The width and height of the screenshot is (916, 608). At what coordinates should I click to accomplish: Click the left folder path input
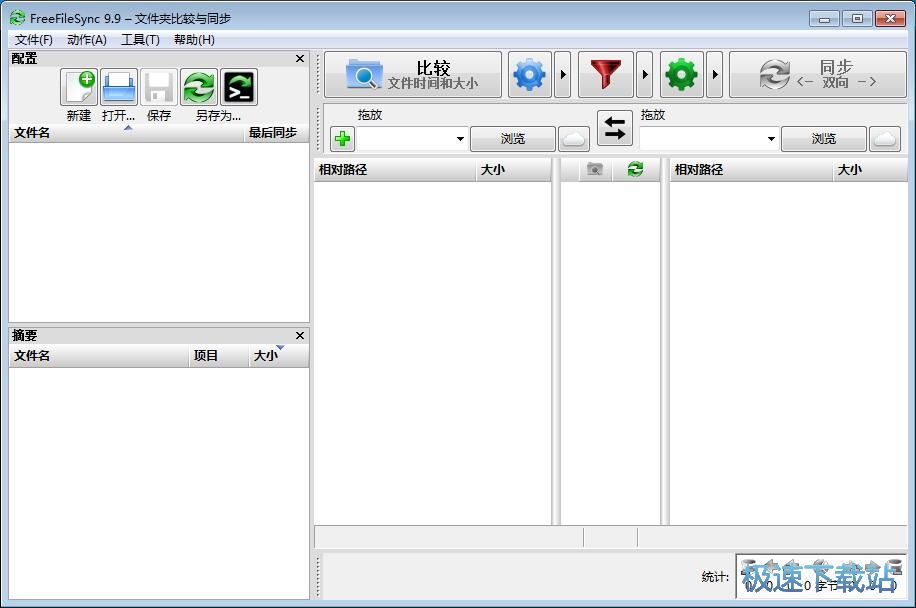405,139
